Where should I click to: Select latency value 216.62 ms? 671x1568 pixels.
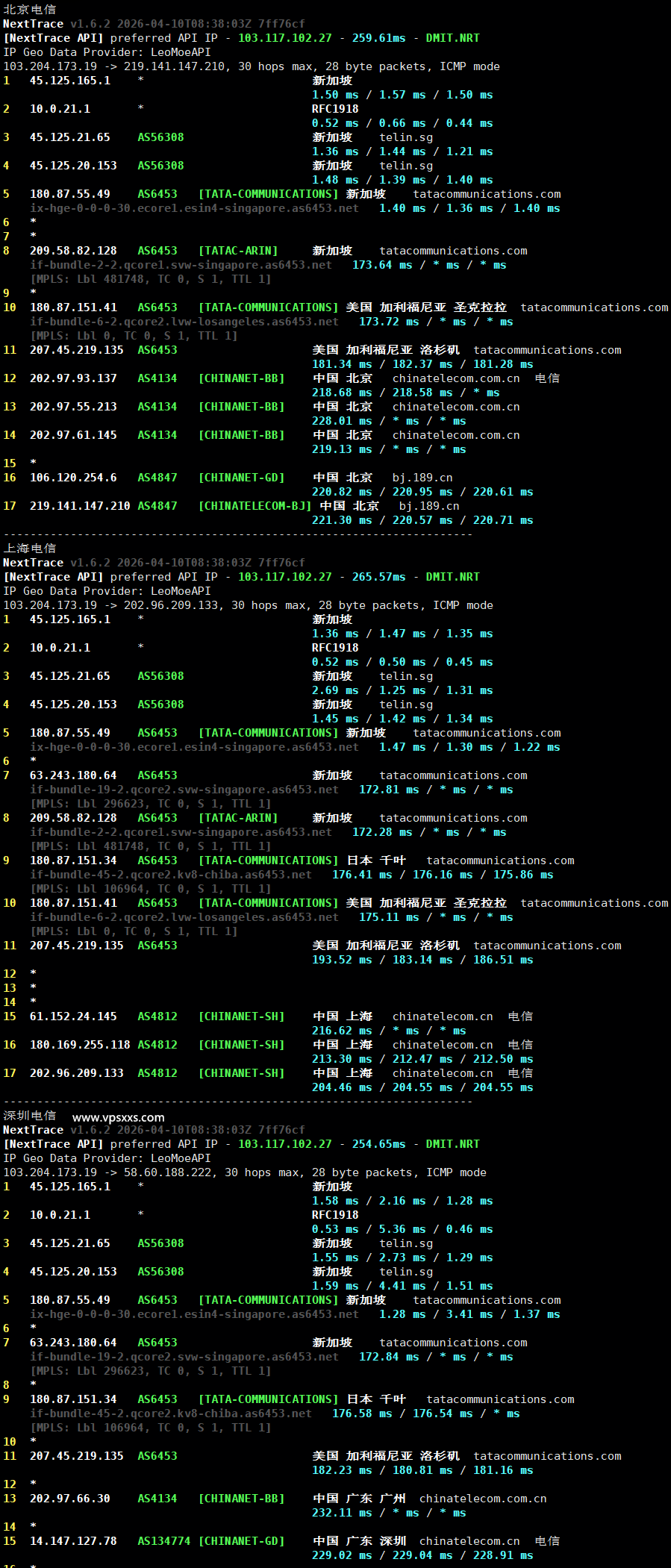pos(342,1031)
